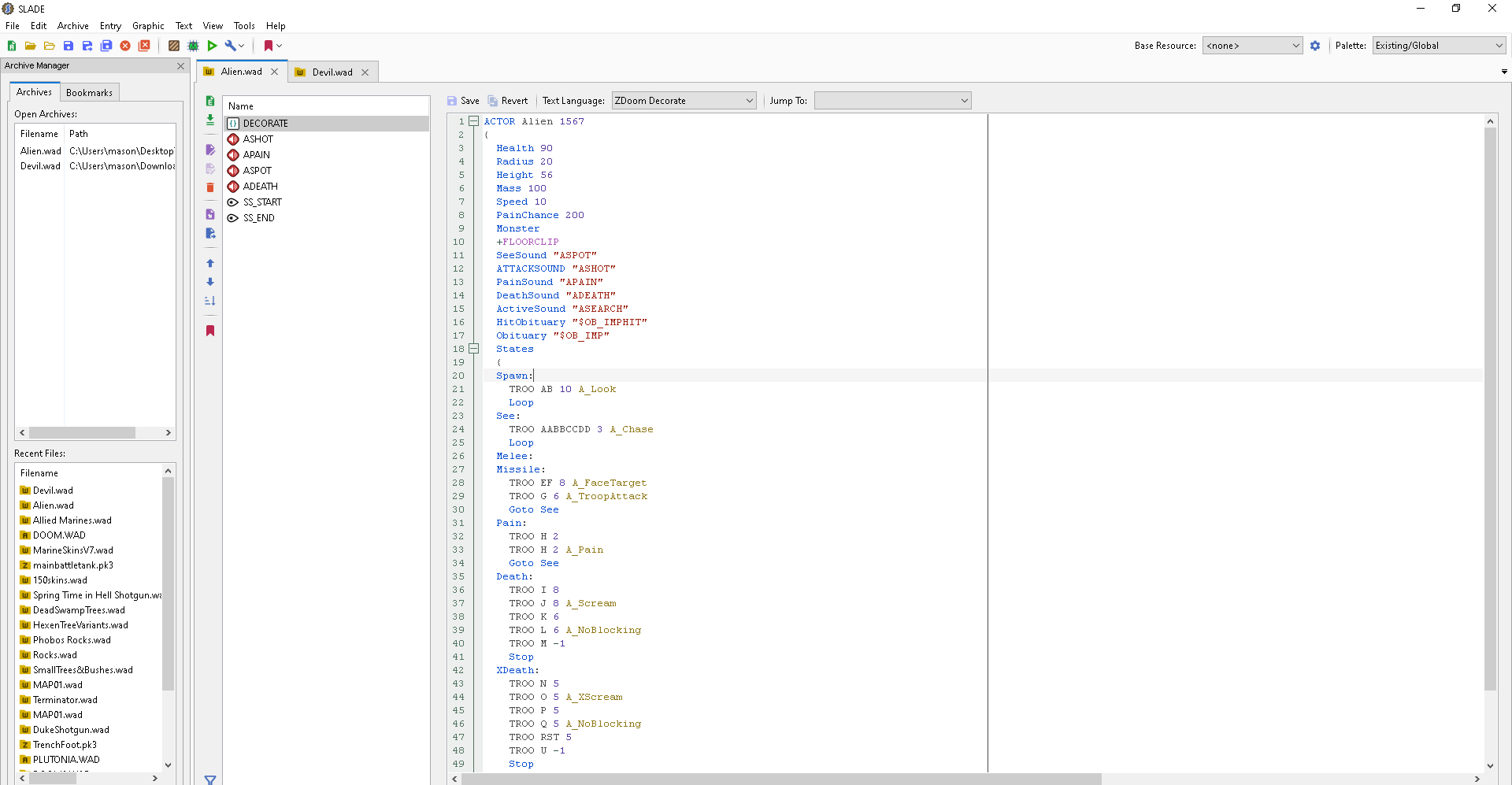Image resolution: width=1512 pixels, height=785 pixels.
Task: Close all archives toolbar icon
Action: click(x=144, y=46)
